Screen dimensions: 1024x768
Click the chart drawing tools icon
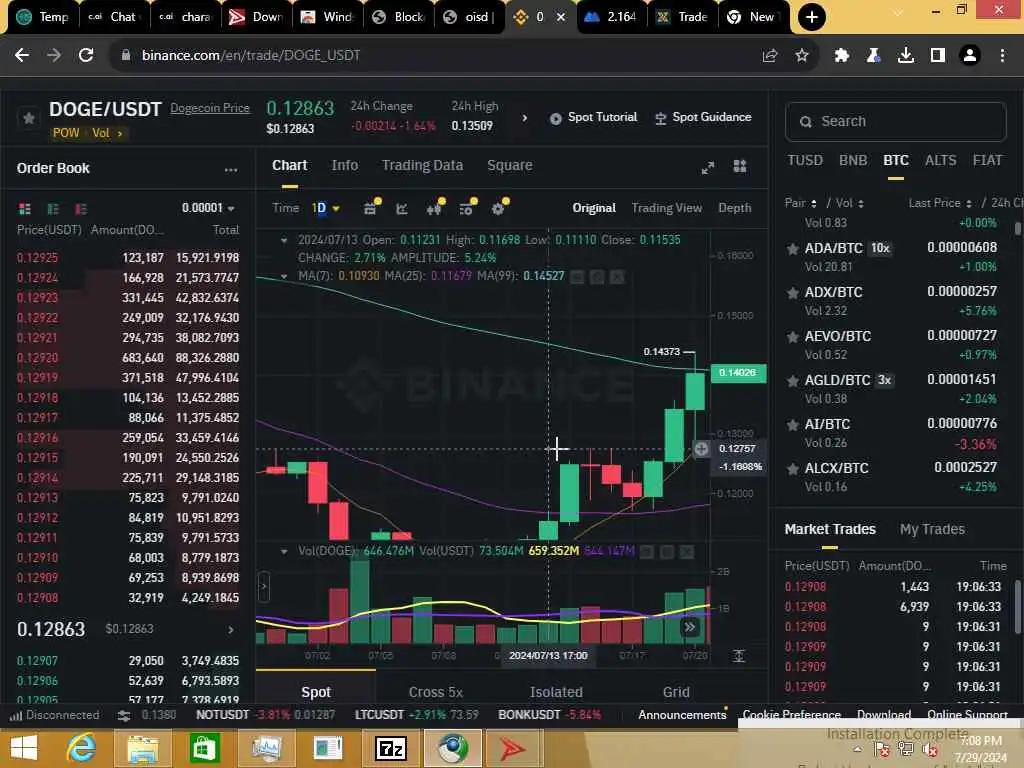tap(402, 208)
